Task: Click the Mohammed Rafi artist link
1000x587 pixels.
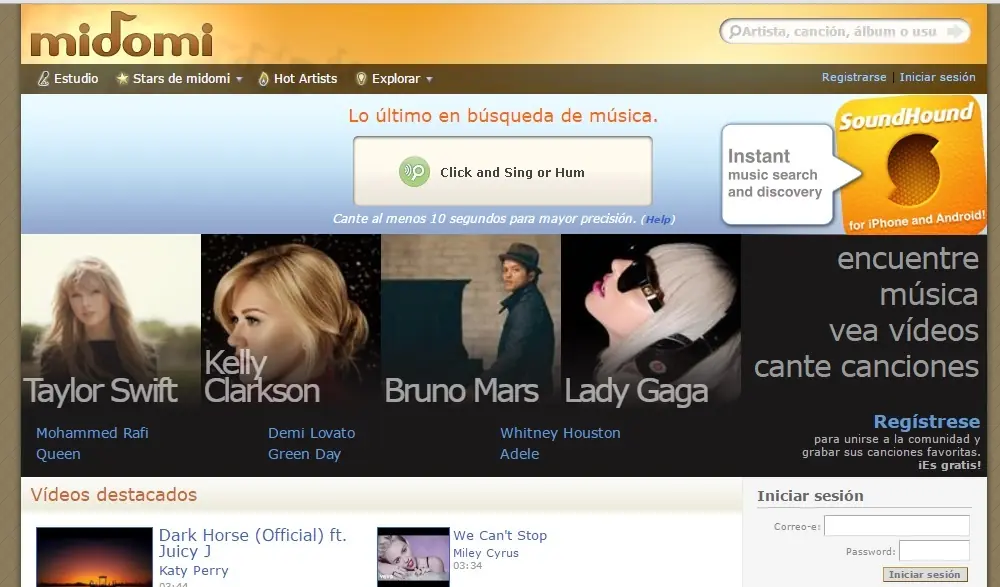Action: (92, 433)
